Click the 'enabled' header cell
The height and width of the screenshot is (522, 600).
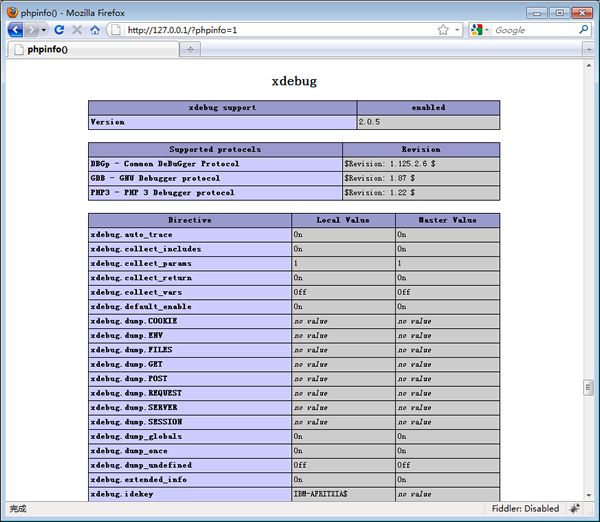pyautogui.click(x=429, y=108)
